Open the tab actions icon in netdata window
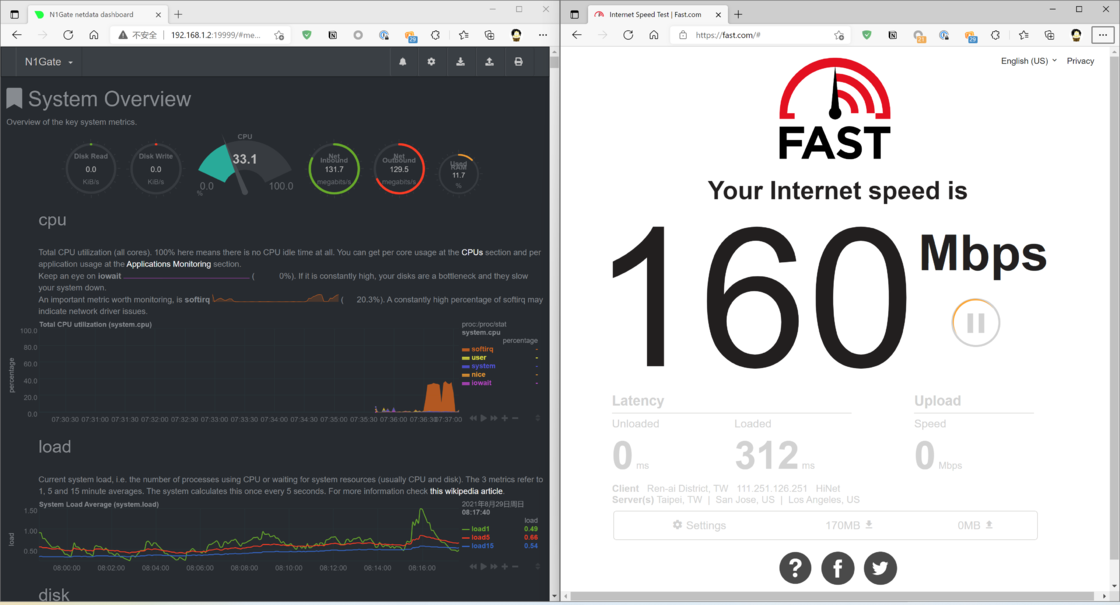The image size is (1120, 605). (x=14, y=14)
